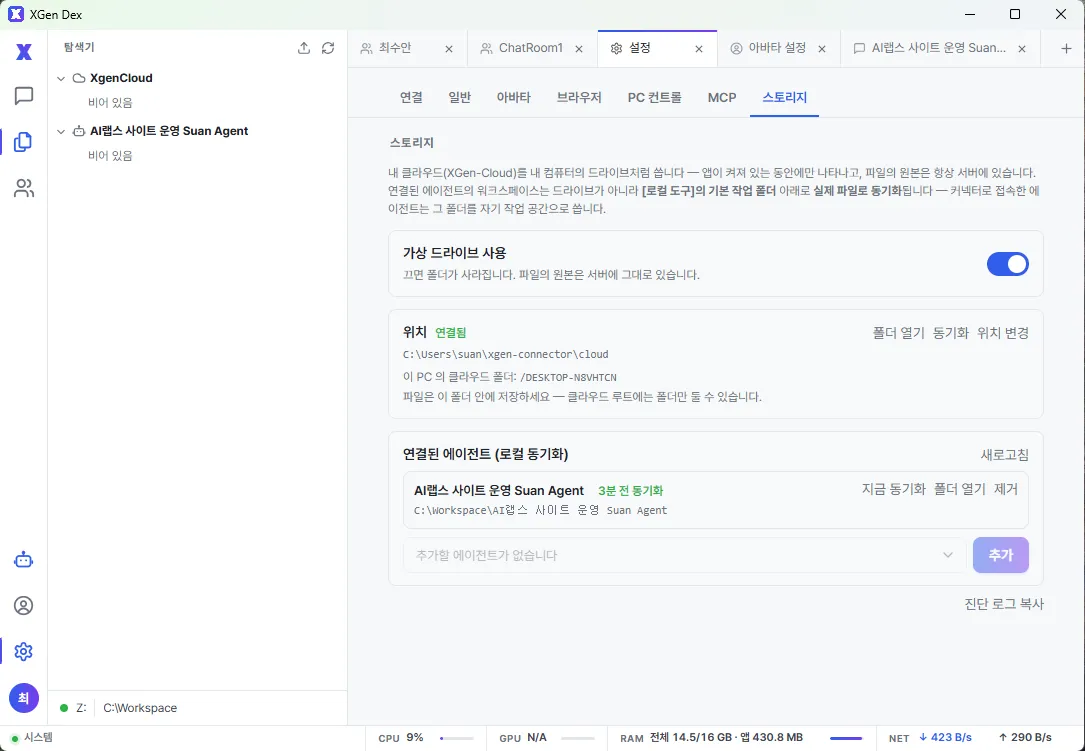The image size is (1085, 751).
Task: Toggle the 가상 드라이브 사용 switch
Action: click(x=1008, y=264)
